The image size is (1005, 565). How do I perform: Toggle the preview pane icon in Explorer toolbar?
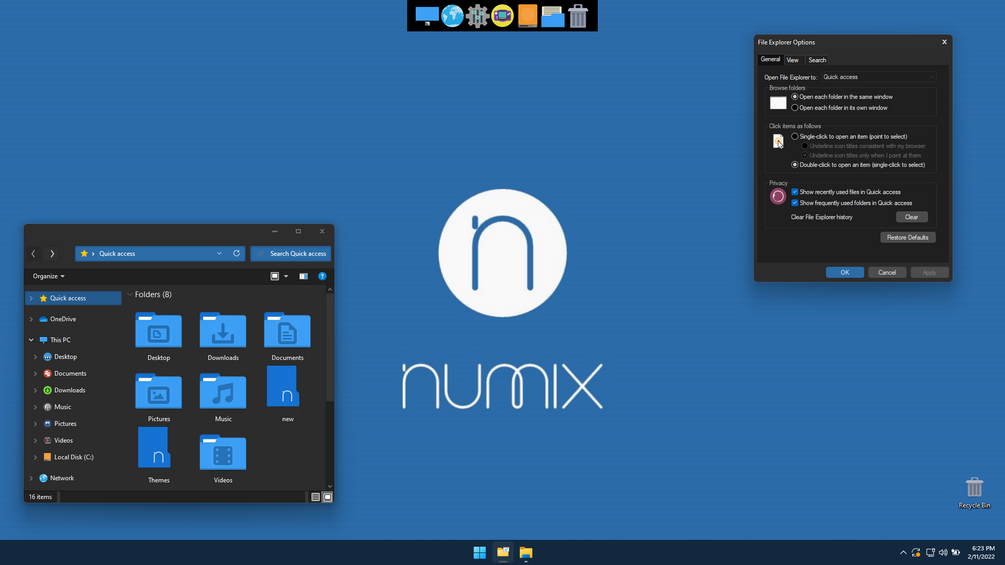pos(303,276)
